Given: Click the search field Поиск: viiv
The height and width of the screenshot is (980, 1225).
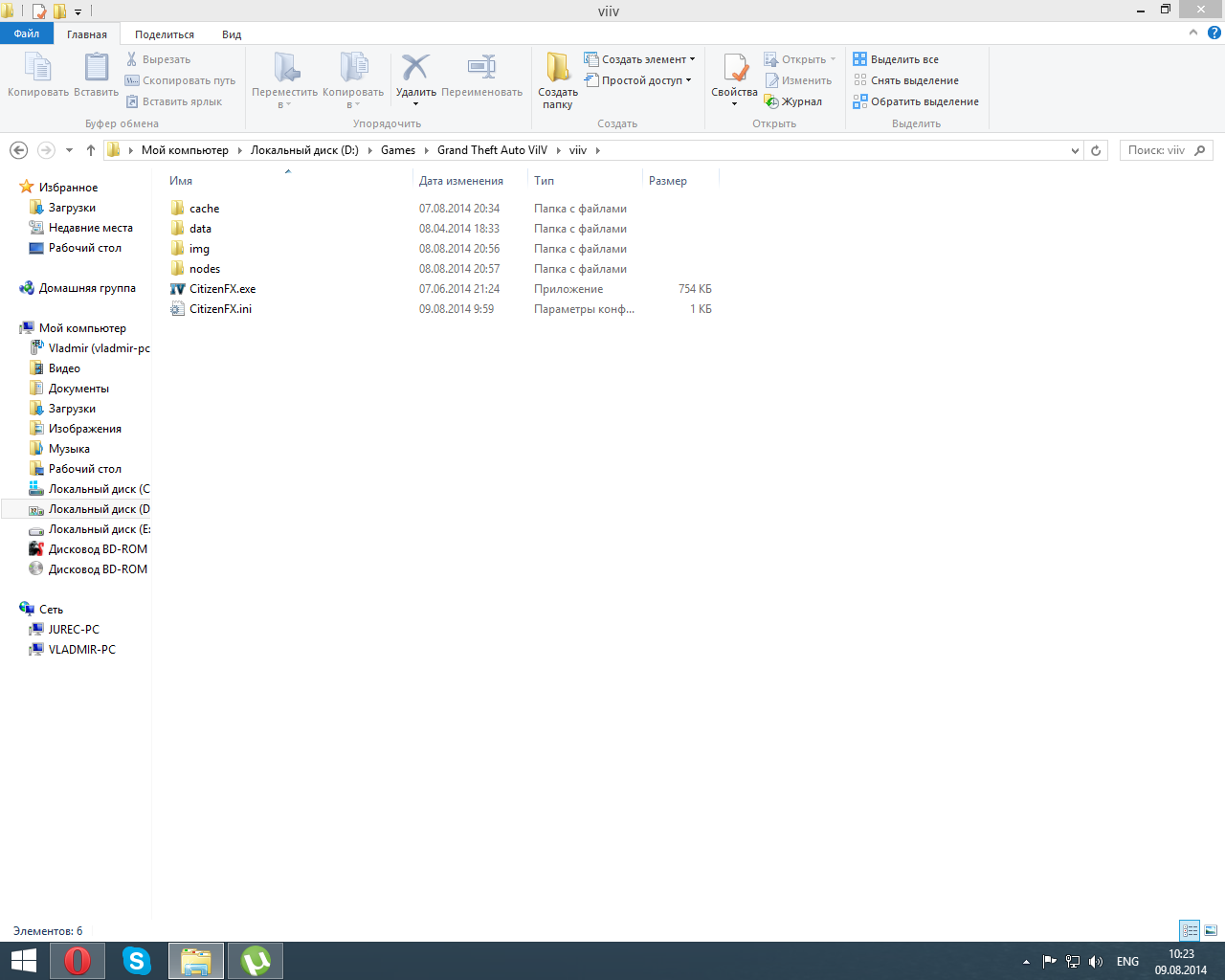Looking at the screenshot, I should point(1156,150).
